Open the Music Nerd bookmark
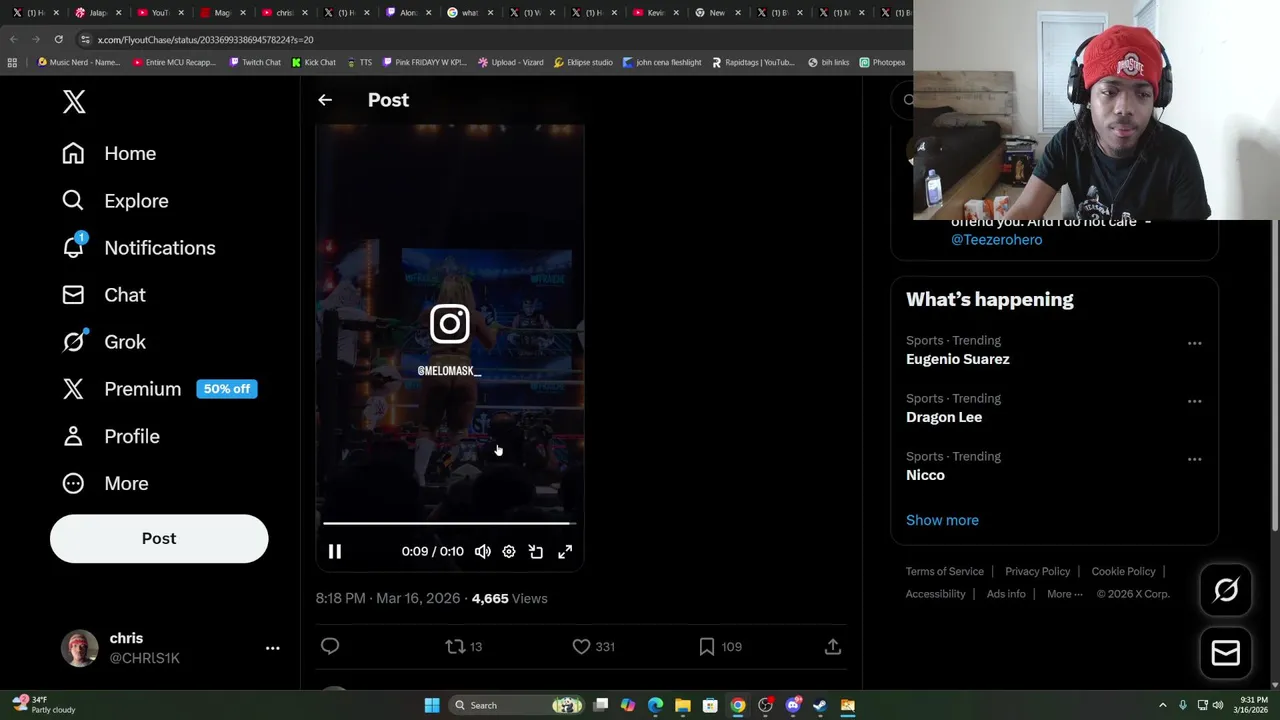1280x720 pixels. pyautogui.click(x=79, y=62)
